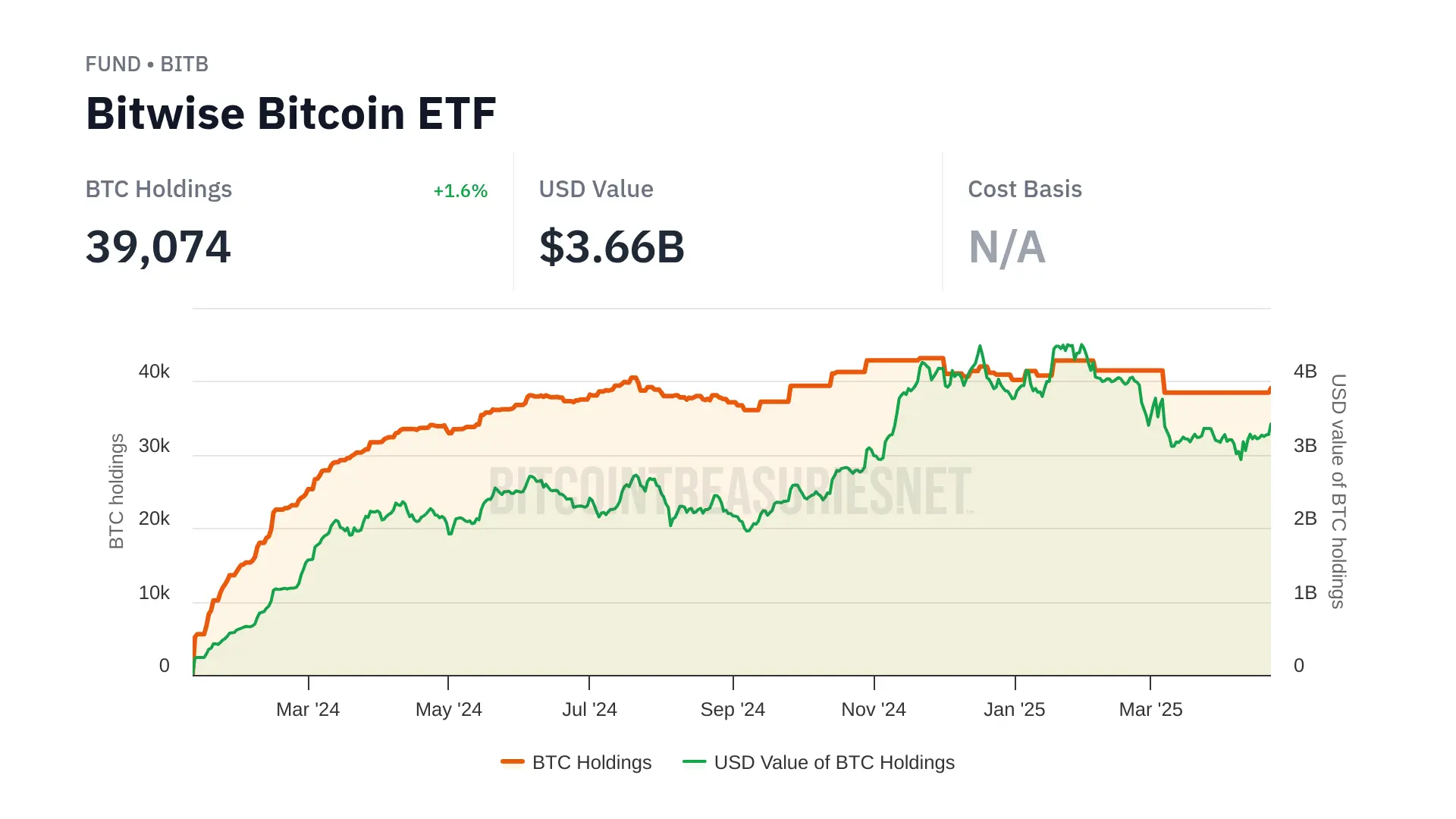Toggle the BTC Holdings legend series

(x=591, y=762)
